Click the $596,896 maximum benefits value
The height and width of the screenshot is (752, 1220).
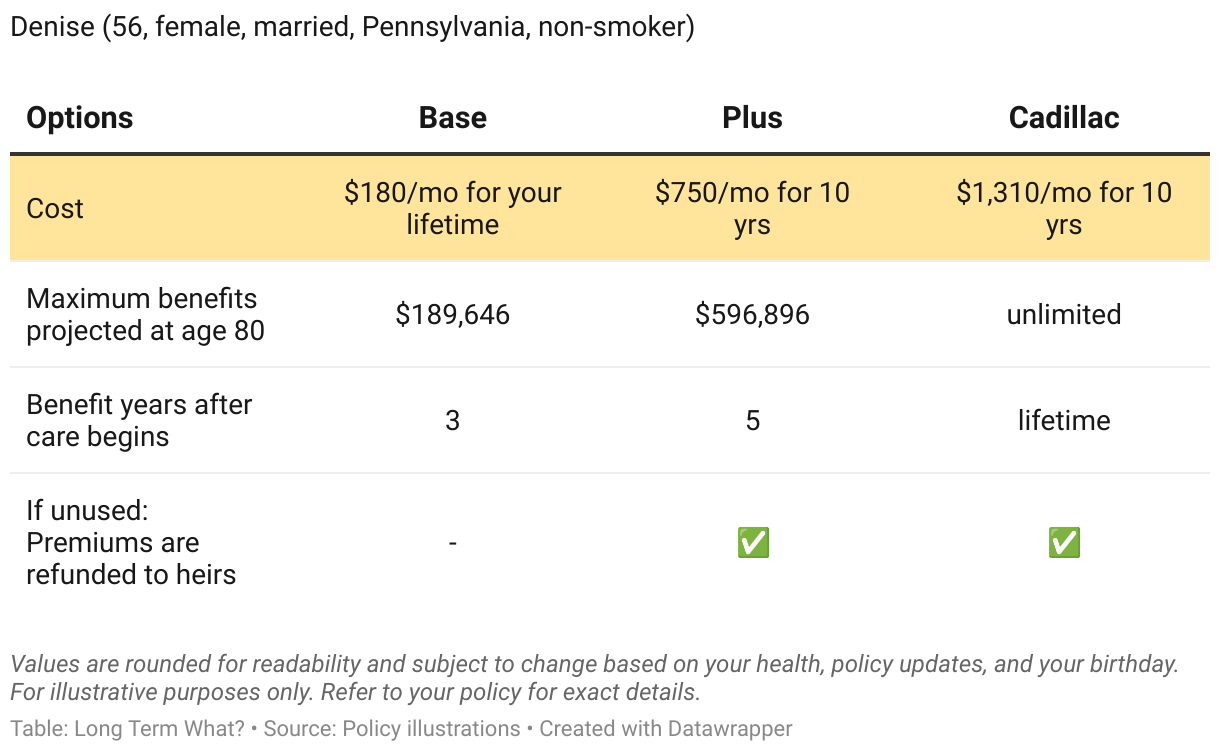[752, 315]
